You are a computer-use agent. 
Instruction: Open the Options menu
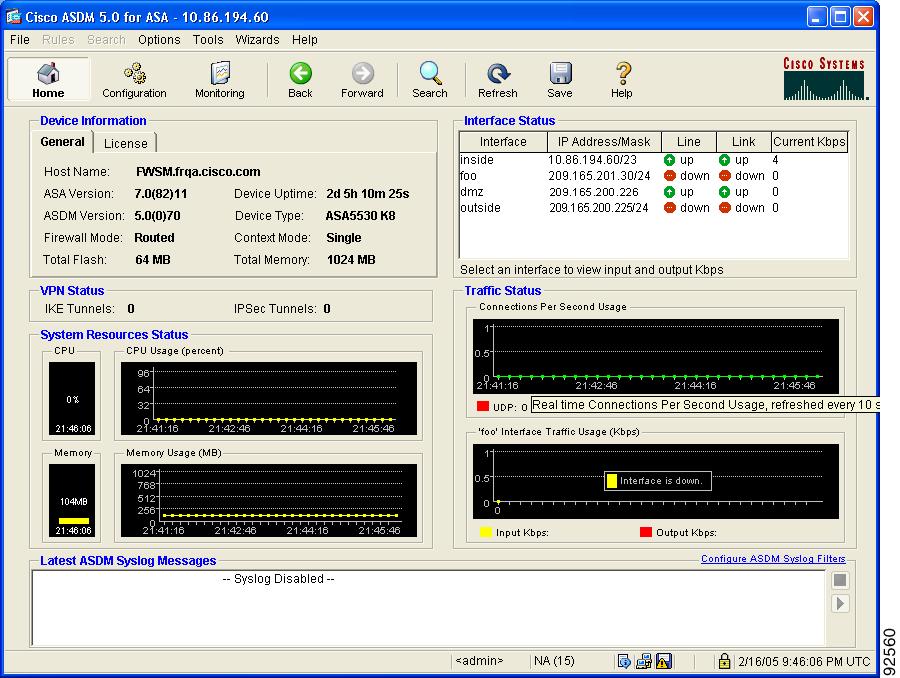coord(159,40)
